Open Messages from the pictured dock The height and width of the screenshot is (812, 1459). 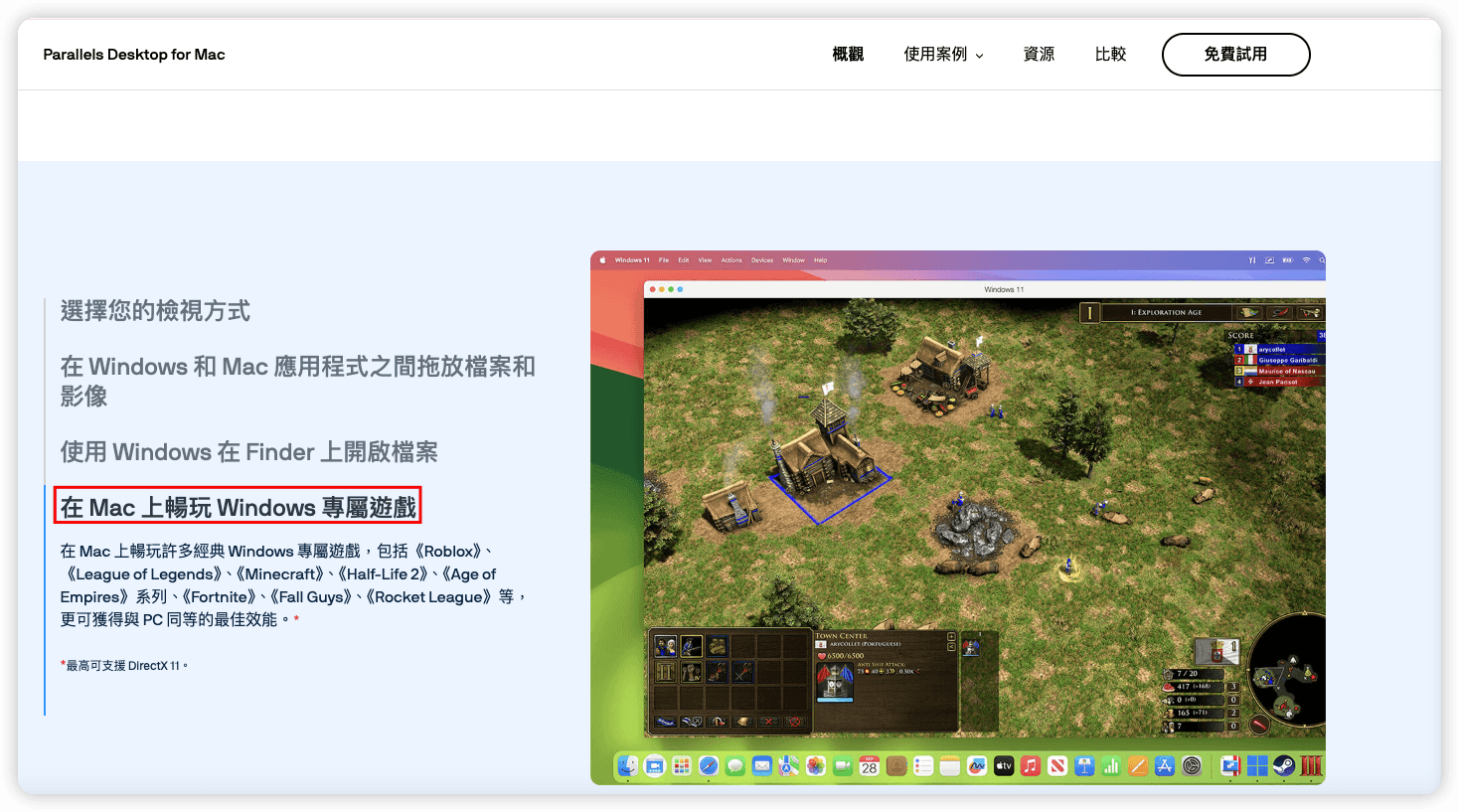click(735, 766)
